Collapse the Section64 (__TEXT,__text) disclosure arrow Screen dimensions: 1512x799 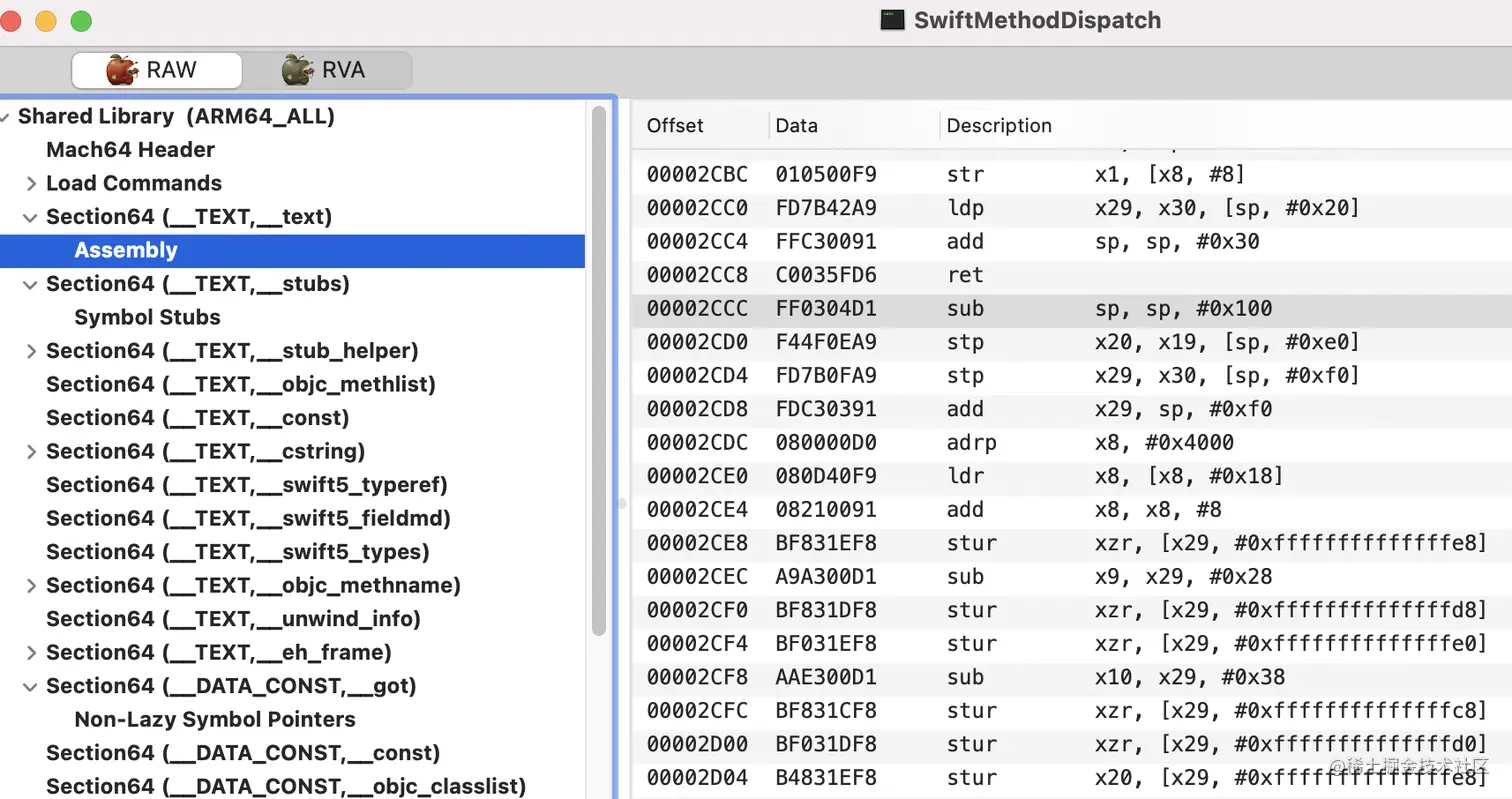click(31, 217)
